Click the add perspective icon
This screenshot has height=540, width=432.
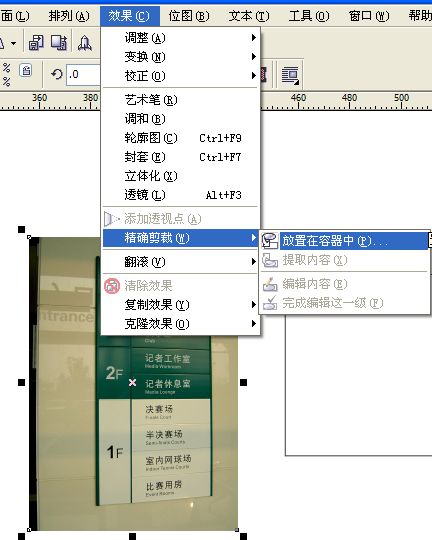[112, 219]
